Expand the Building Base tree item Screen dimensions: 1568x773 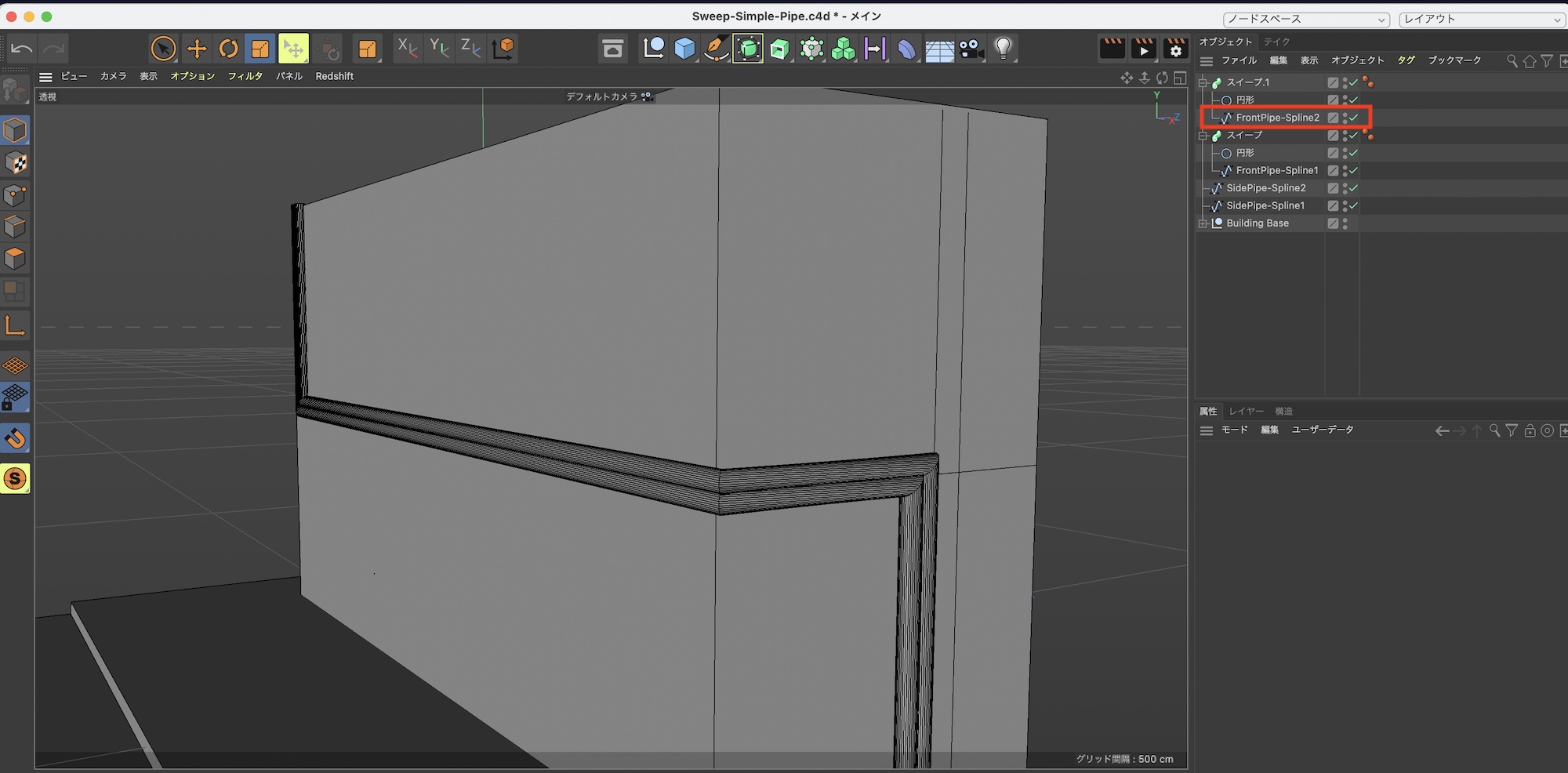[x=1203, y=223]
